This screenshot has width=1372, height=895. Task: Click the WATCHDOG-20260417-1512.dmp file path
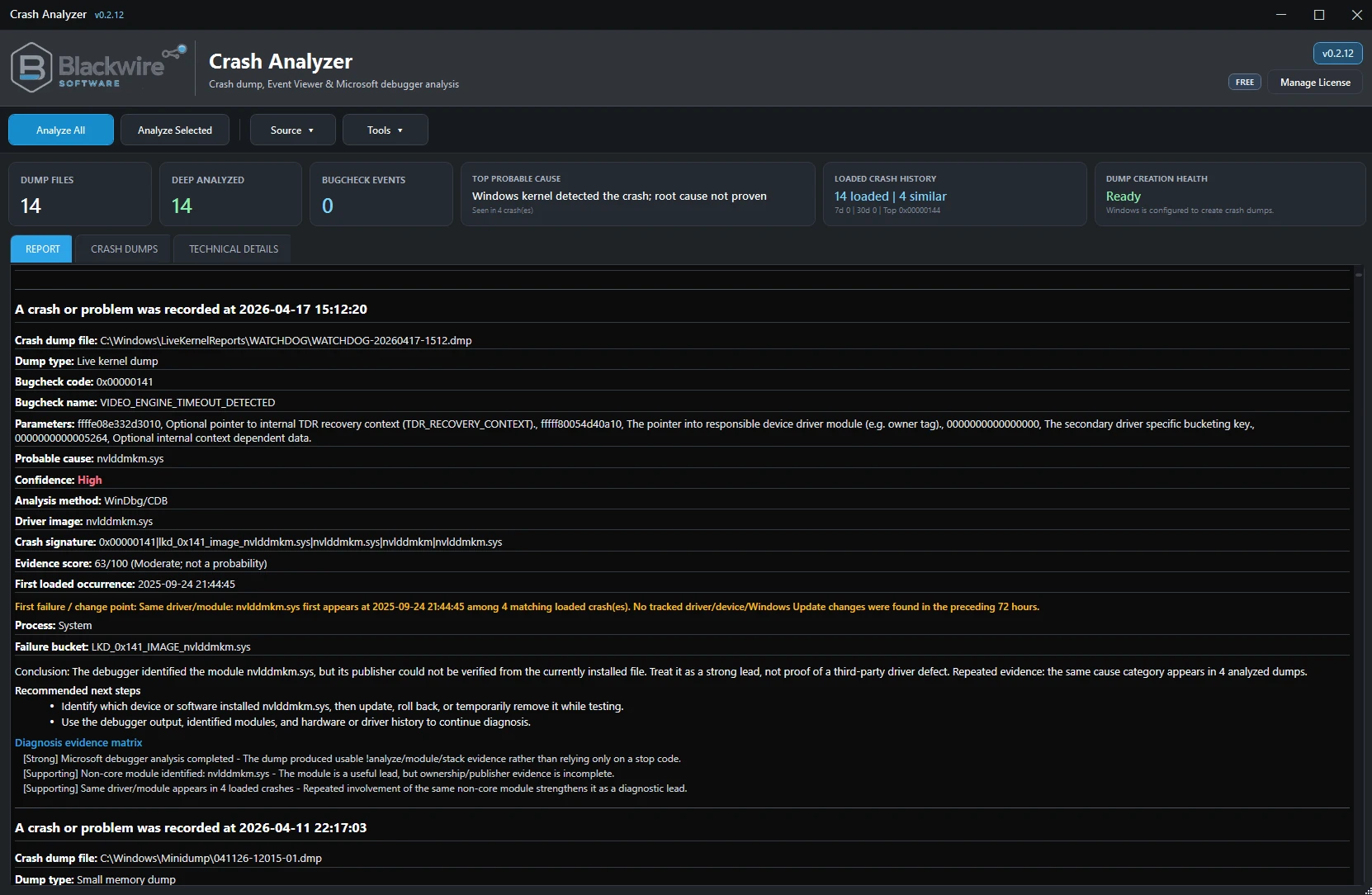286,340
